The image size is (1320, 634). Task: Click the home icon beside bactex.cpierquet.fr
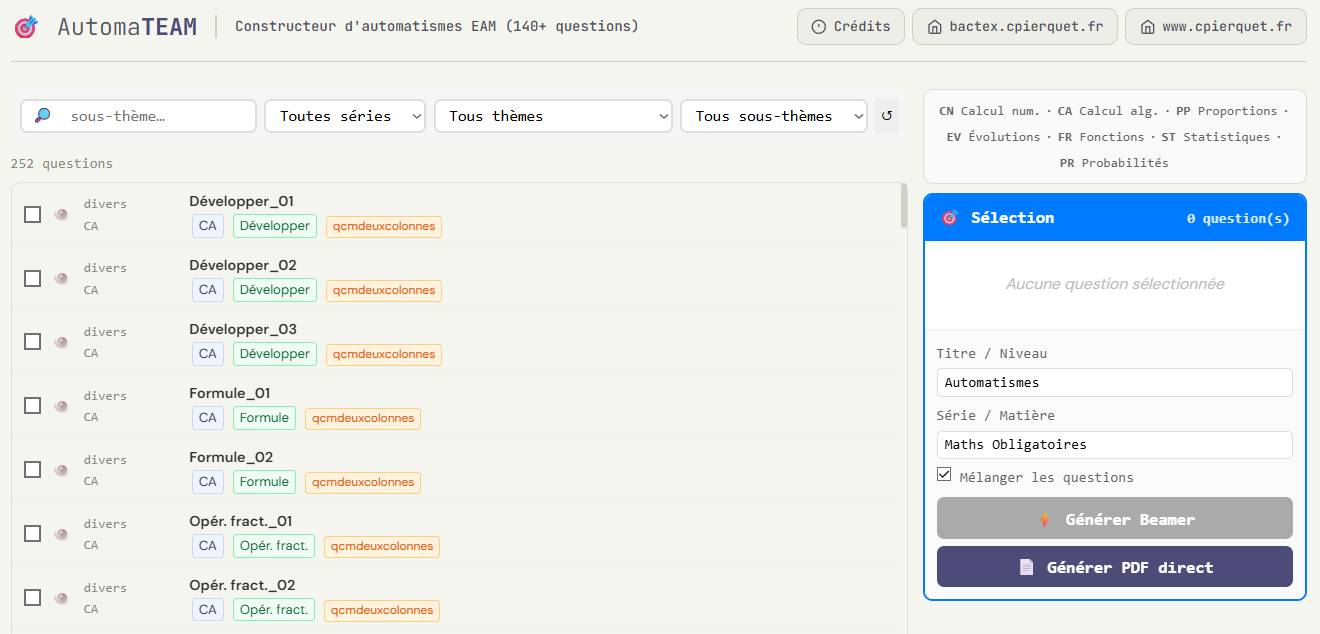934,27
